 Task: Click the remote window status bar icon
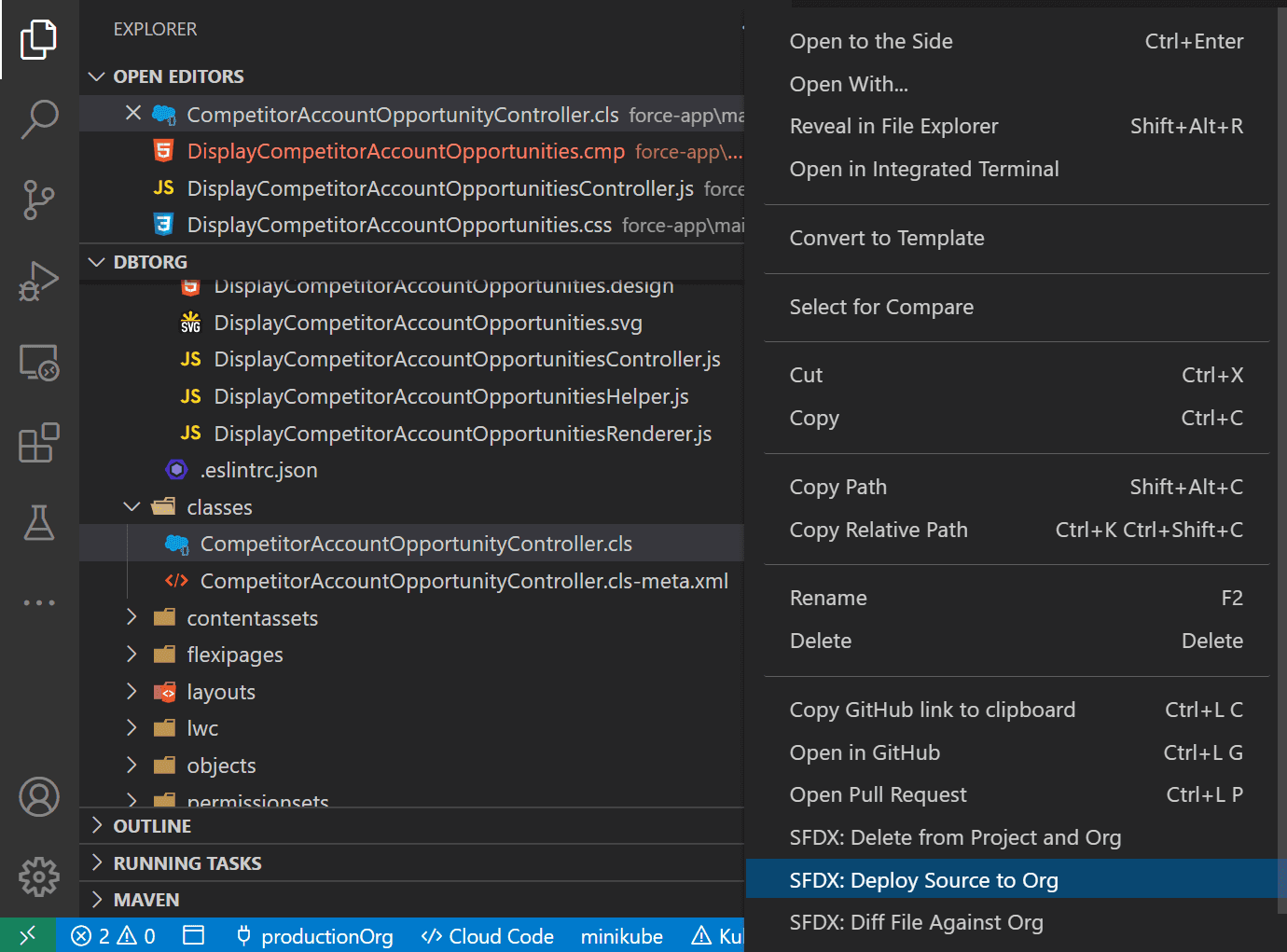pyautogui.click(x=28, y=935)
